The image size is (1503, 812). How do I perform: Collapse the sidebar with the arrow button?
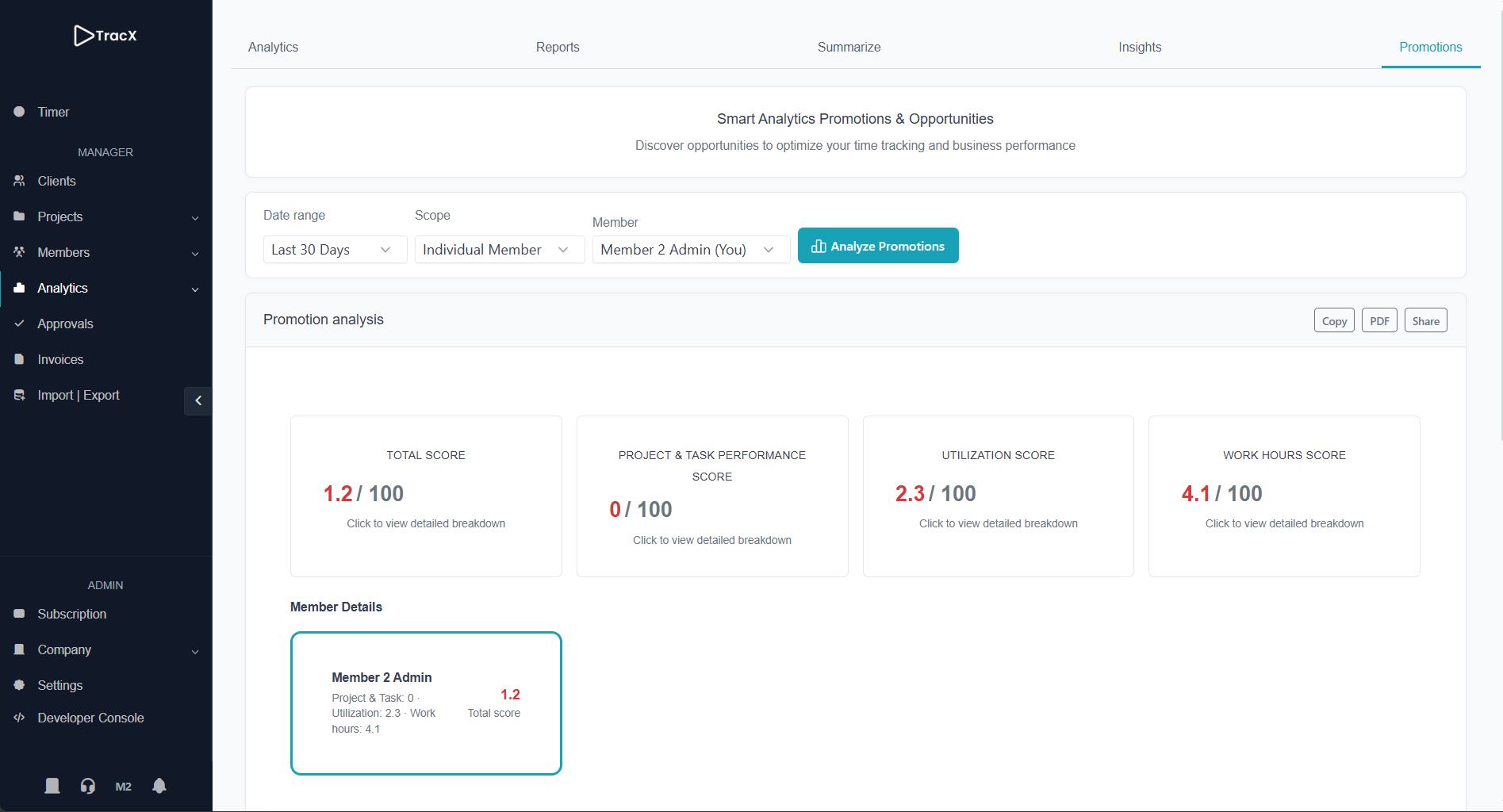(198, 400)
